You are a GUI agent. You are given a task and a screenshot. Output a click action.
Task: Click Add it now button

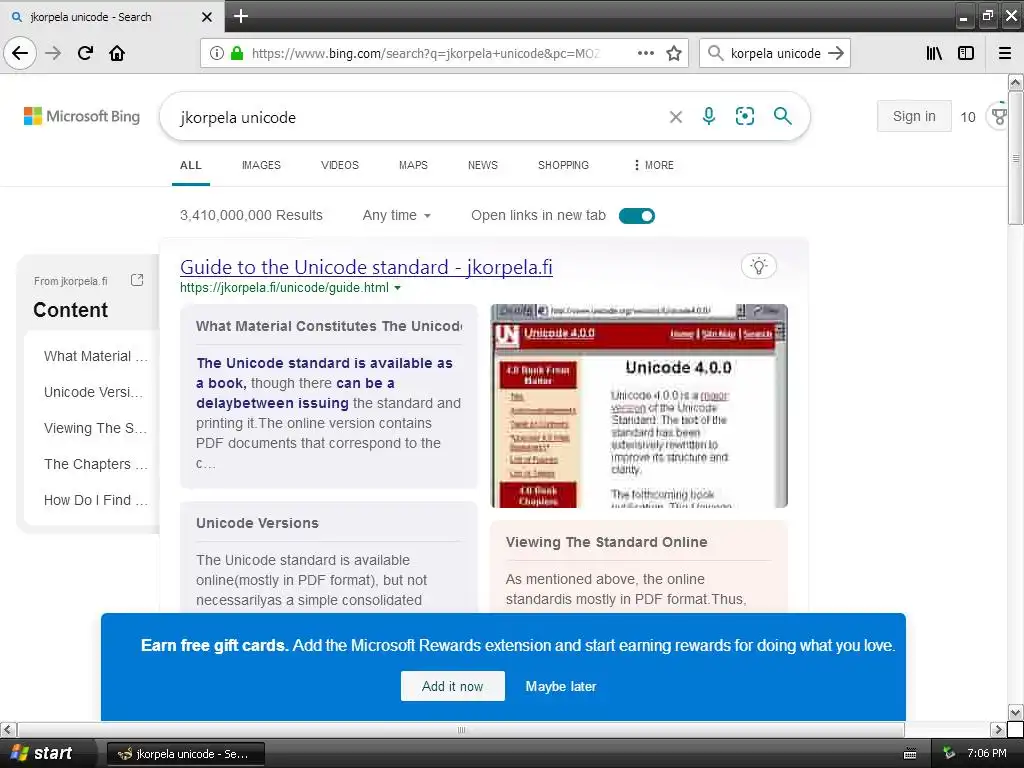[x=453, y=686]
